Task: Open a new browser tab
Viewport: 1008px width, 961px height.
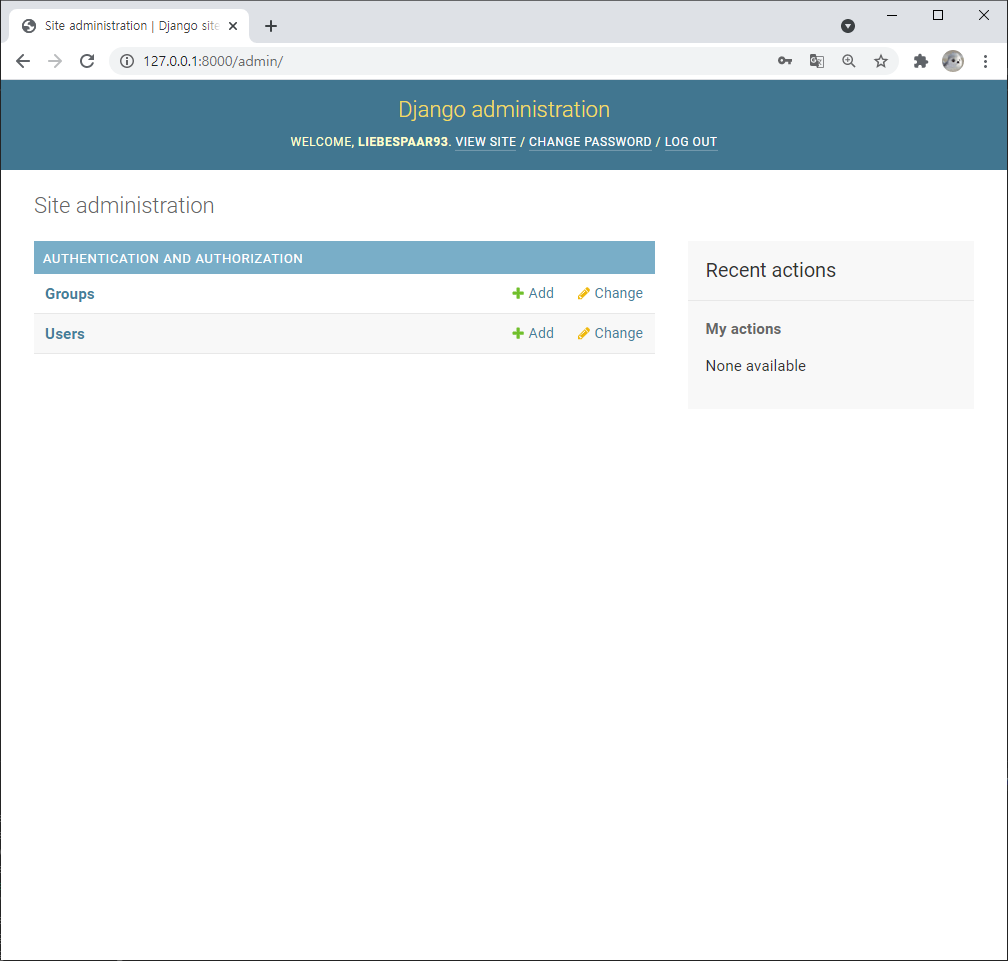Action: pos(271,26)
